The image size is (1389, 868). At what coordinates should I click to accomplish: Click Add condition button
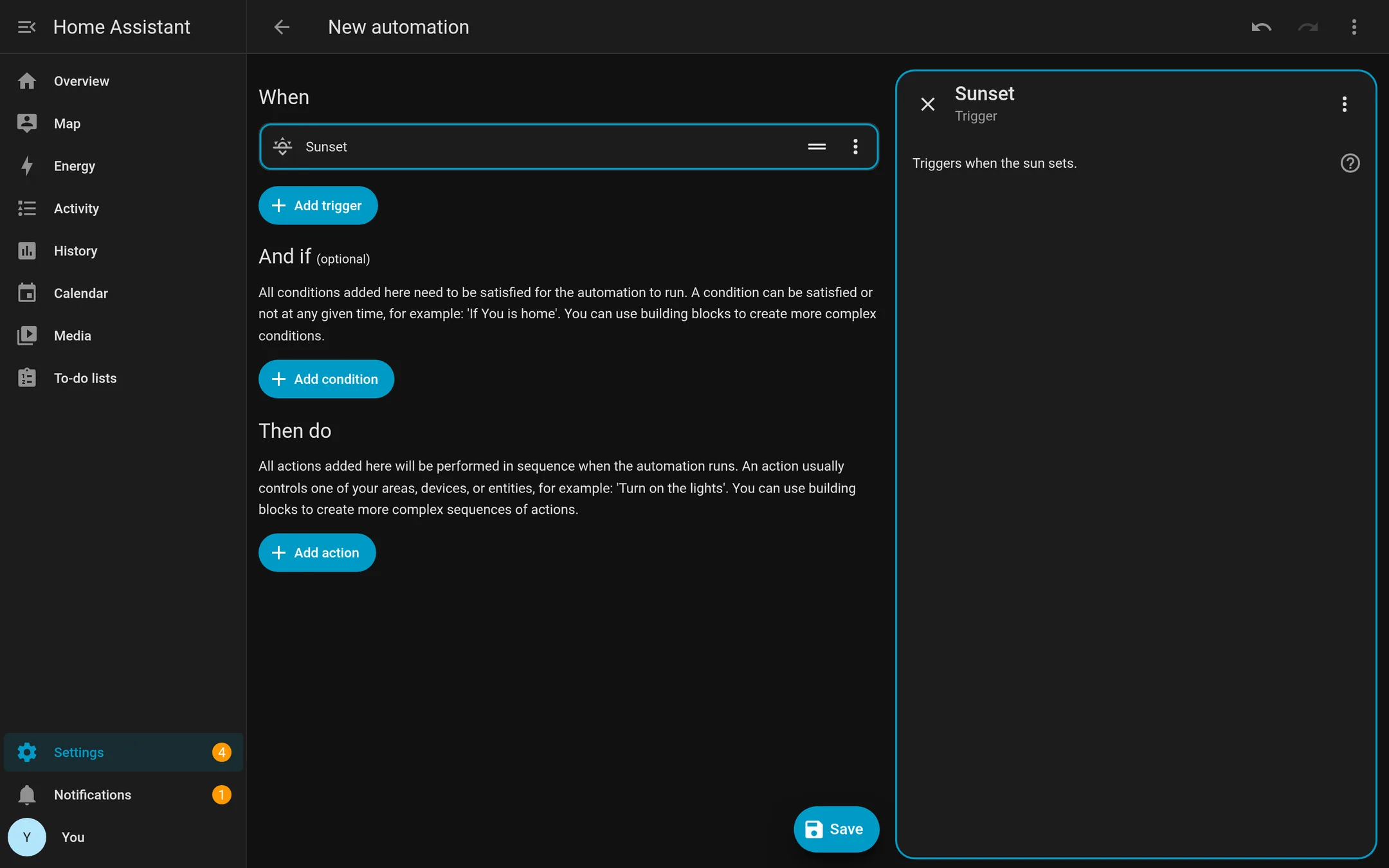(x=326, y=379)
